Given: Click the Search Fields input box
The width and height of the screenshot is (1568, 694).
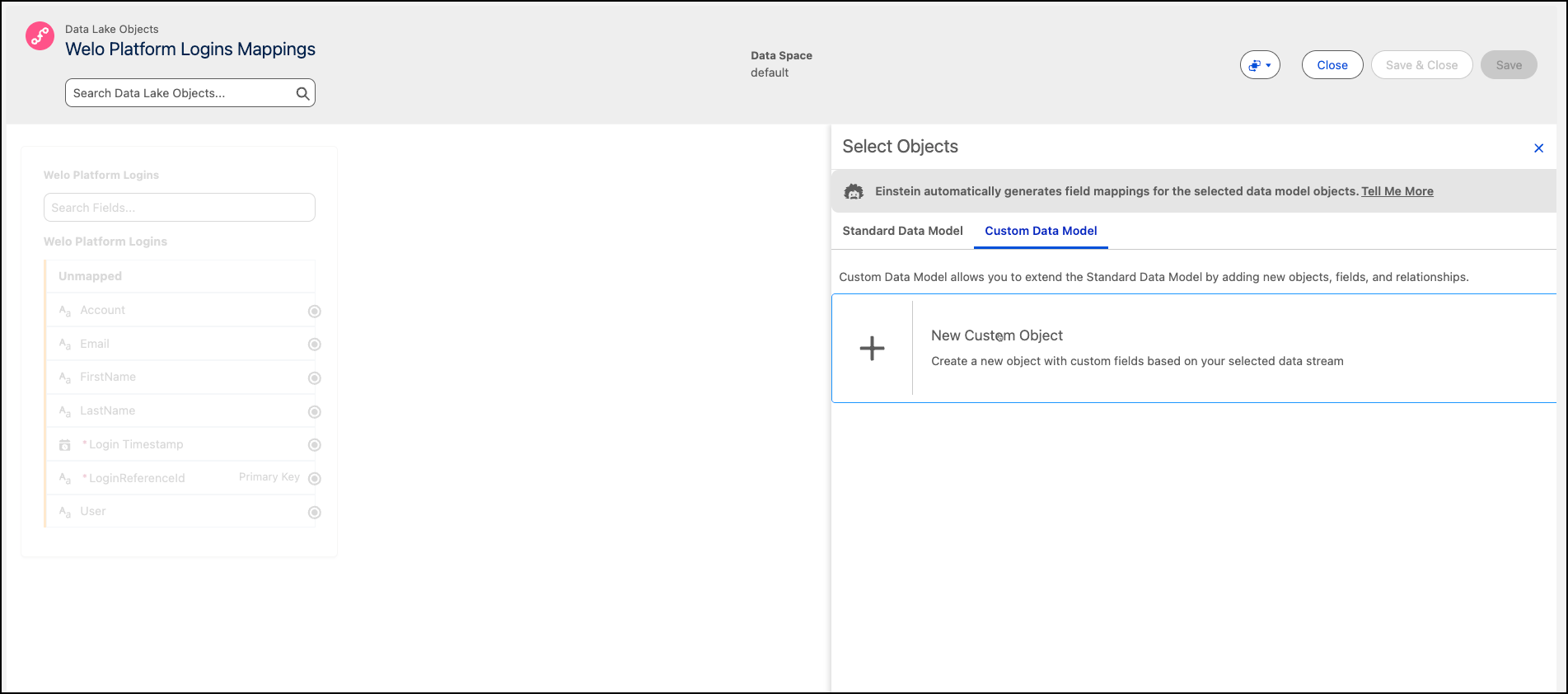Looking at the screenshot, I should pyautogui.click(x=179, y=208).
